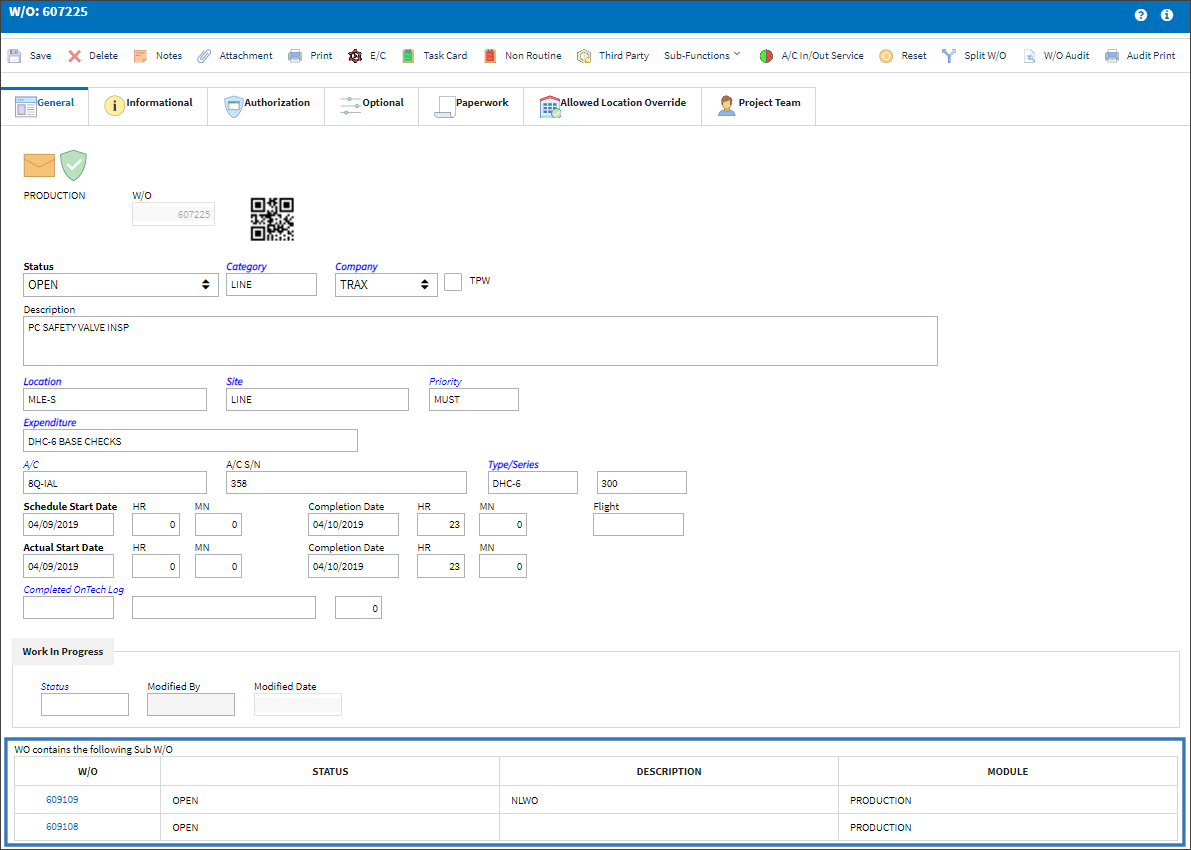
Task: Open the Optional tab
Action: click(x=371, y=106)
